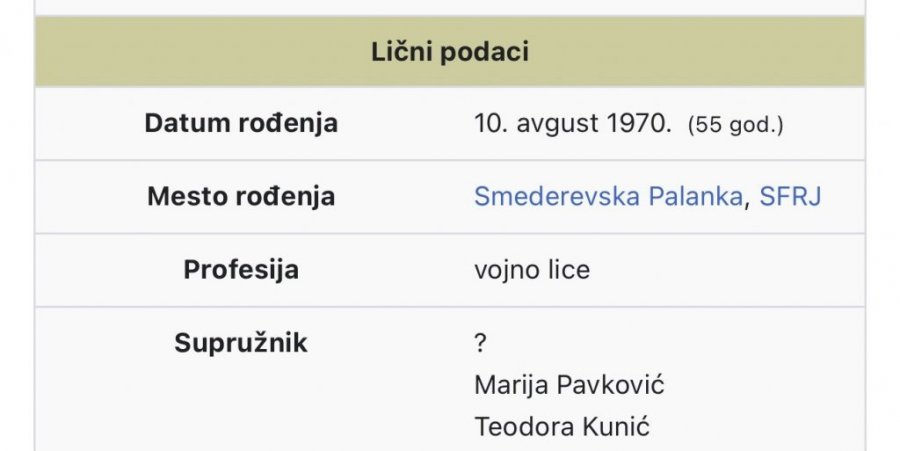This screenshot has width=900, height=451.
Task: Click the surname Kunić
Action: 614,428
